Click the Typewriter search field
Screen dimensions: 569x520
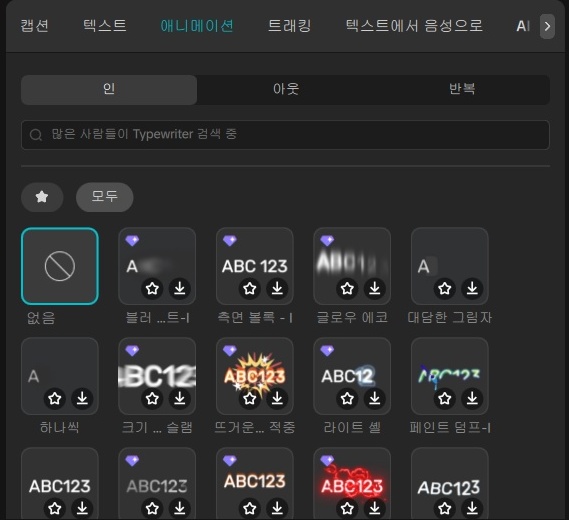click(x=285, y=135)
